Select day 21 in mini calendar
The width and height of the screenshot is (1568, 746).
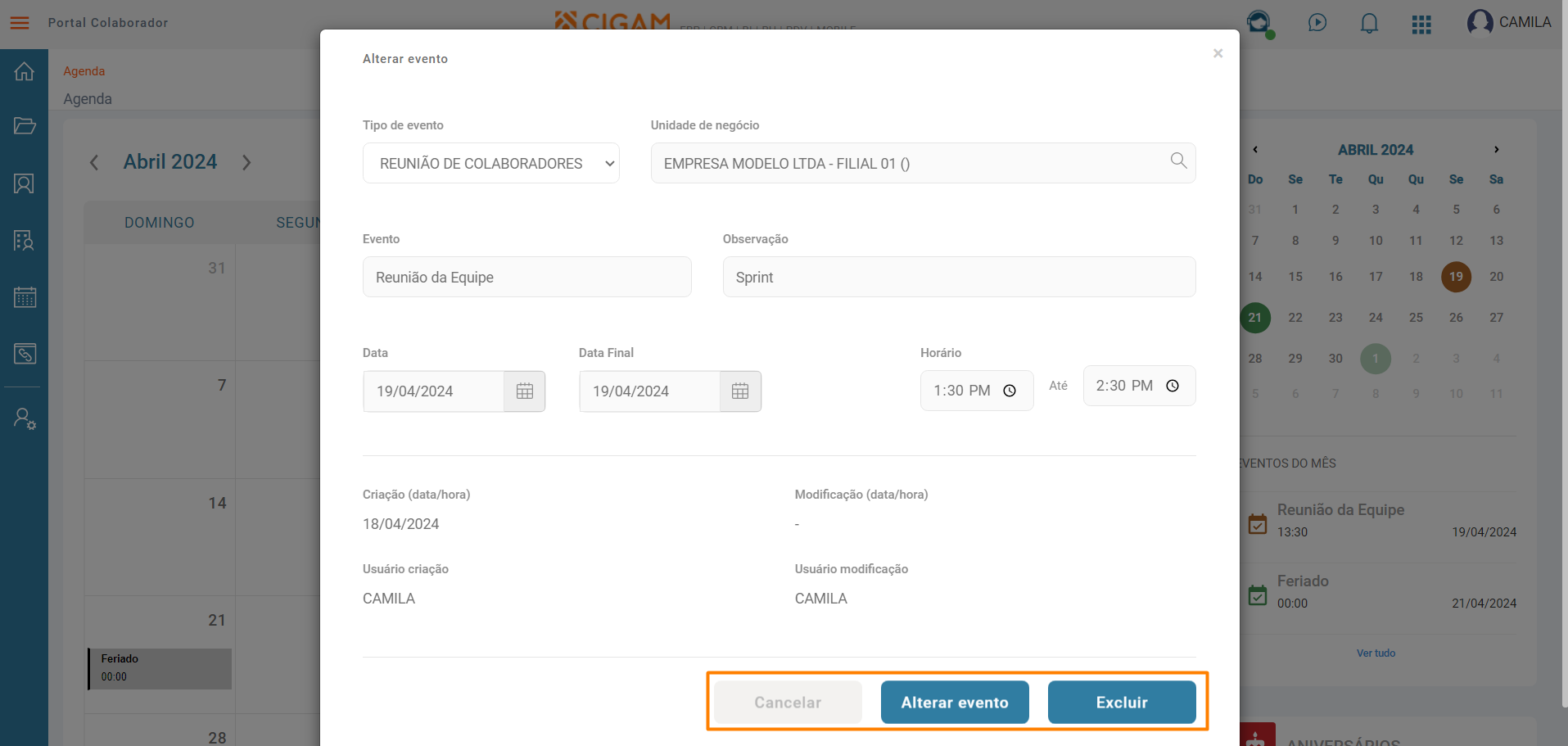click(1255, 318)
